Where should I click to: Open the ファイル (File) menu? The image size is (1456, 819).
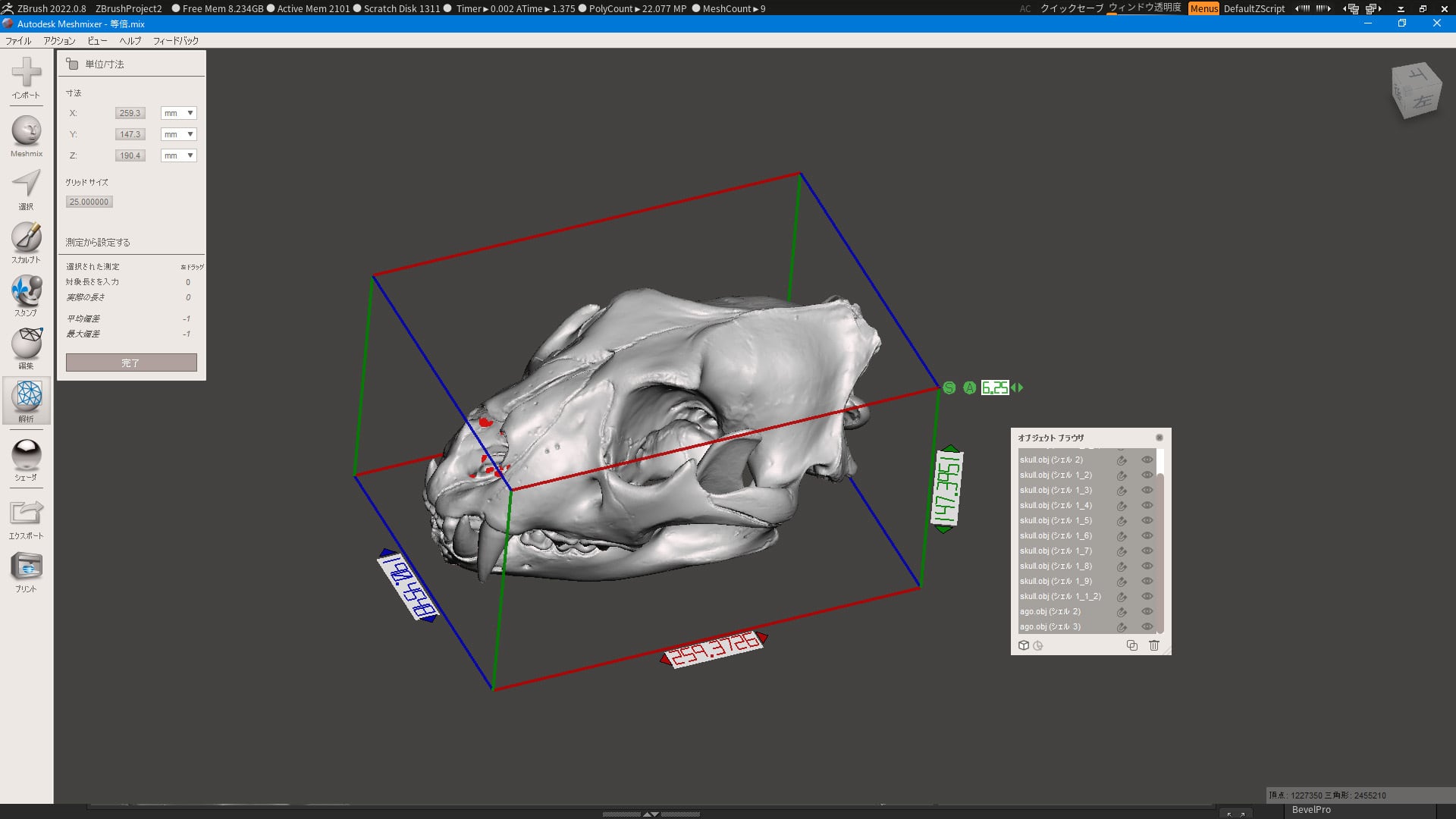tap(18, 41)
